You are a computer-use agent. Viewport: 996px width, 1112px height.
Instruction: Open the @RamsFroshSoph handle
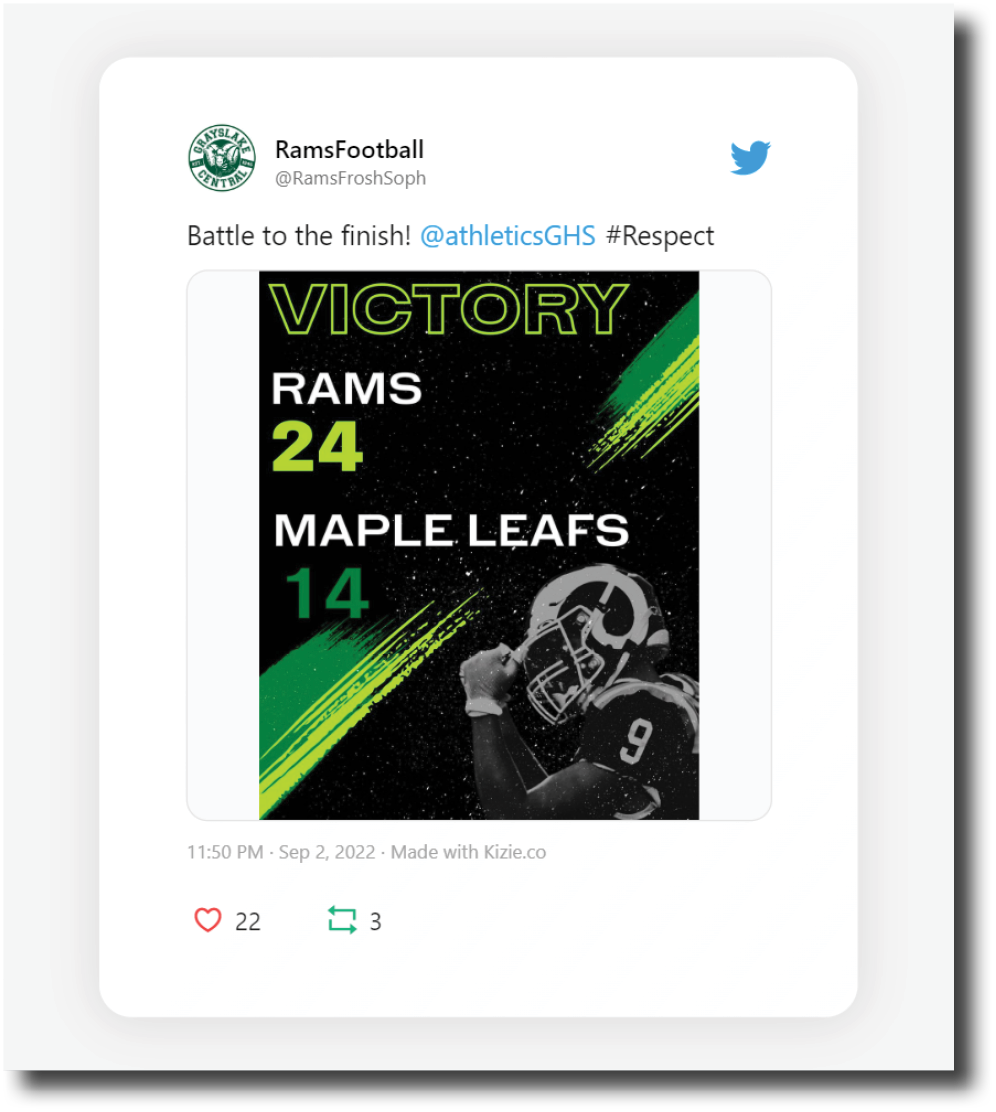(350, 178)
